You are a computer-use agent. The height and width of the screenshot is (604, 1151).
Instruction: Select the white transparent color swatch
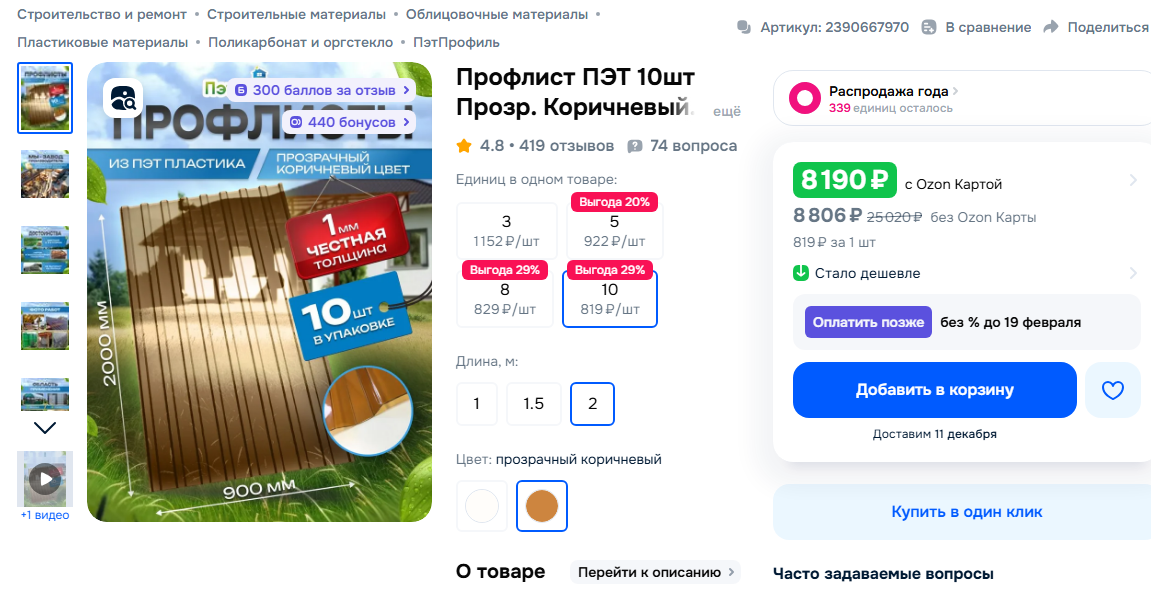(x=482, y=506)
